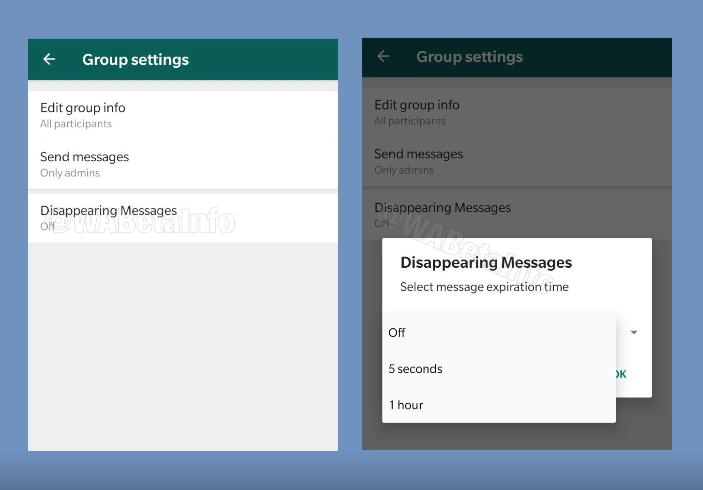
Task: Click the dimmed Group settings title on right
Action: 469,57
